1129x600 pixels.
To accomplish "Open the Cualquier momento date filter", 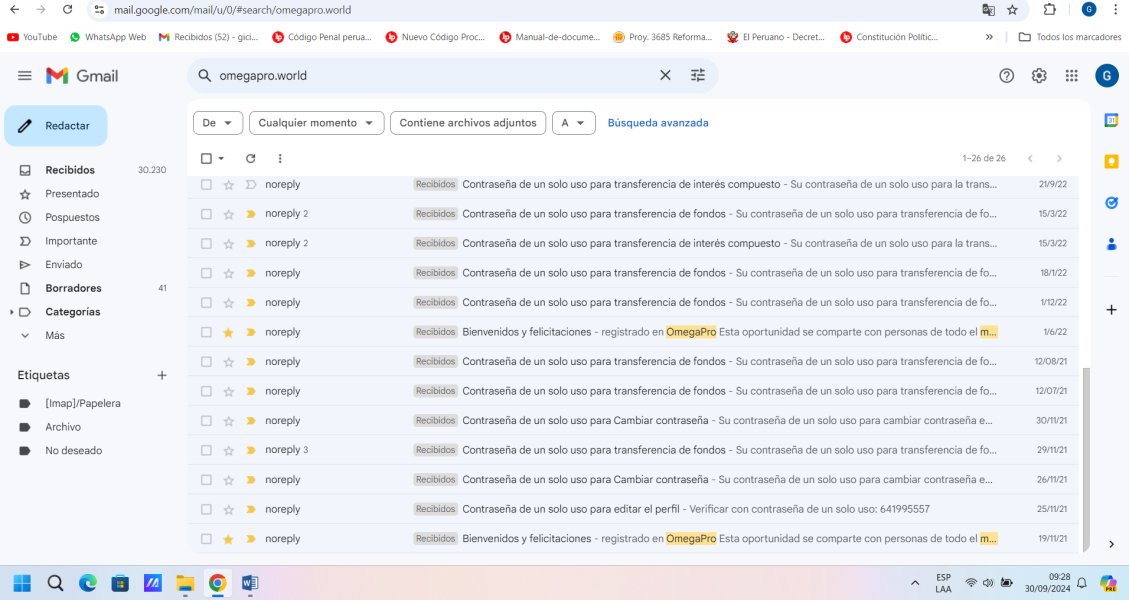I will click(x=316, y=123).
